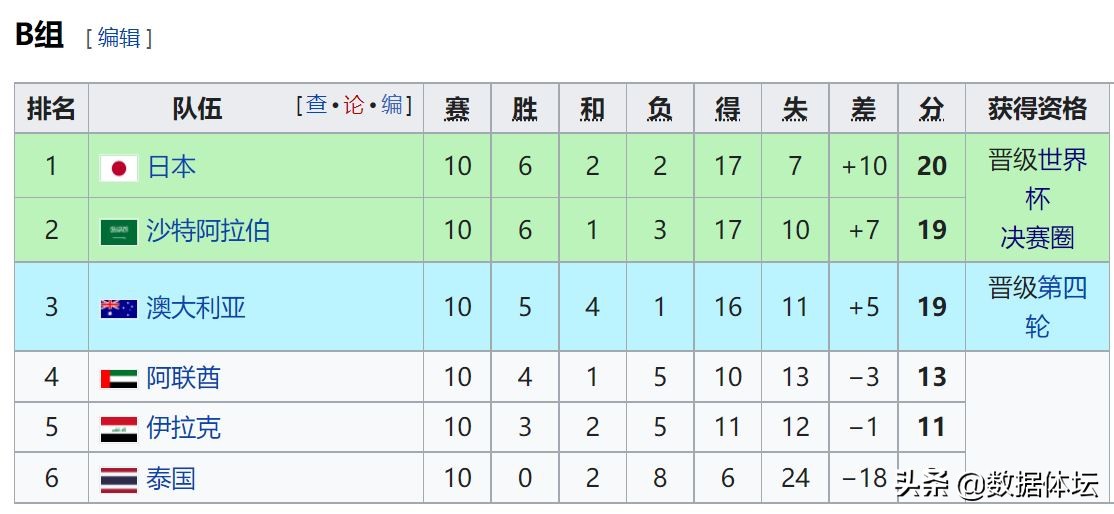This screenshot has width=1114, height=514.
Task: Click the 查 view template link
Action: [x=316, y=105]
